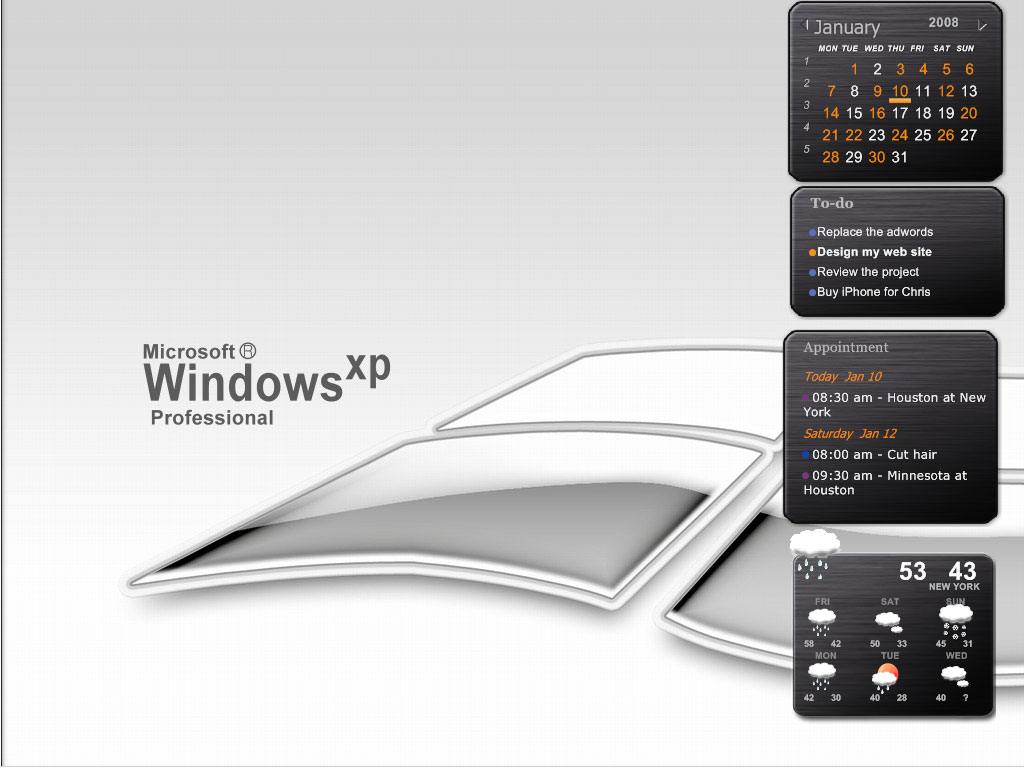Select January 23 in calendar
The height and width of the screenshot is (768, 1024).
click(x=876, y=135)
